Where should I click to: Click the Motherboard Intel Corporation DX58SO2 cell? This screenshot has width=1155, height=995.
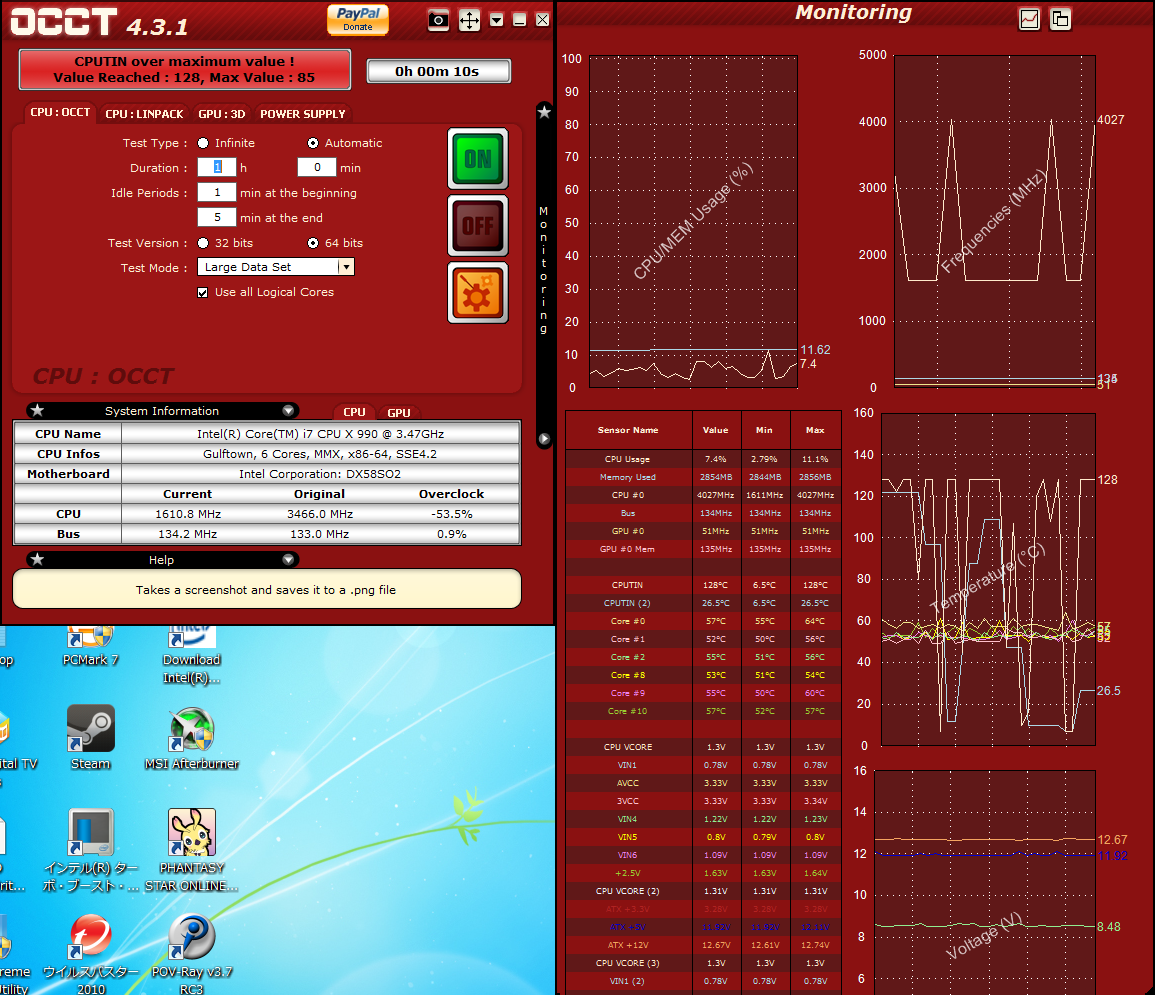coord(320,474)
